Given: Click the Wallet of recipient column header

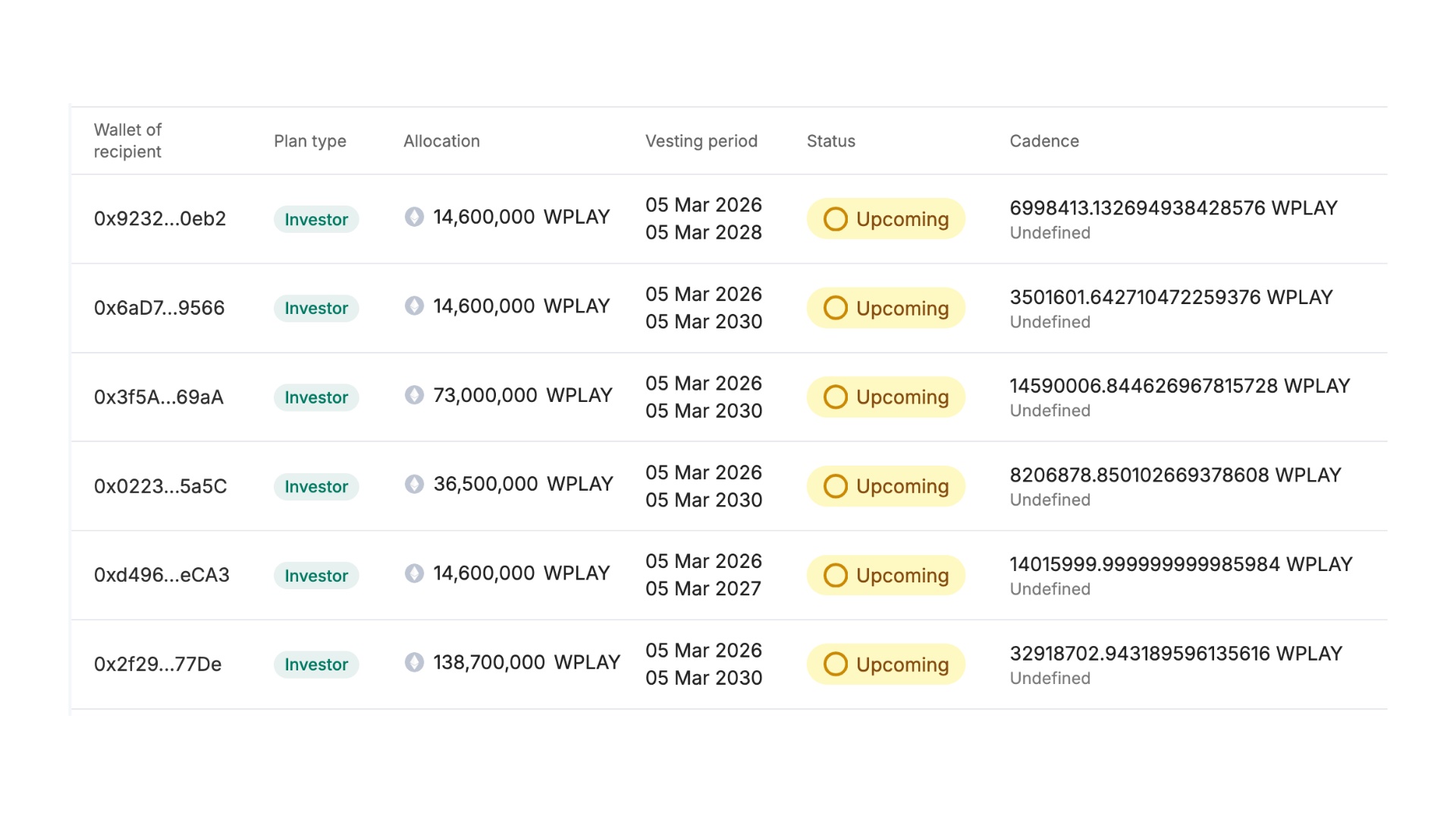Looking at the screenshot, I should tap(127, 140).
